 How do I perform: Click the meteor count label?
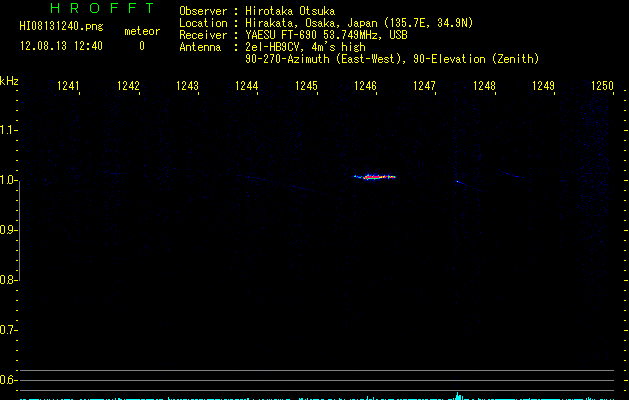click(142, 31)
